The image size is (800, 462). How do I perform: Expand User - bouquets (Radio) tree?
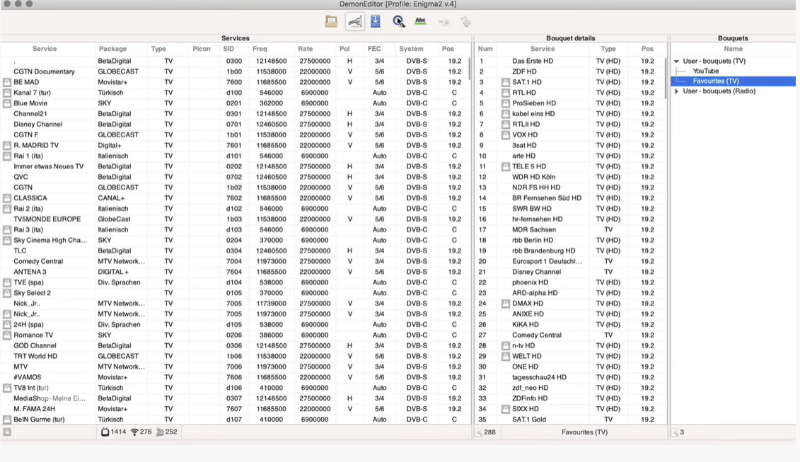(x=676, y=92)
